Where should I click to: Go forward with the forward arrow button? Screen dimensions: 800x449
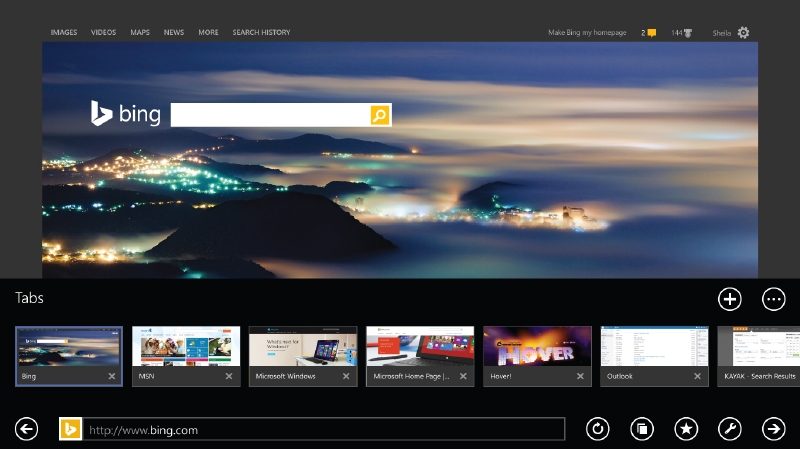(774, 429)
